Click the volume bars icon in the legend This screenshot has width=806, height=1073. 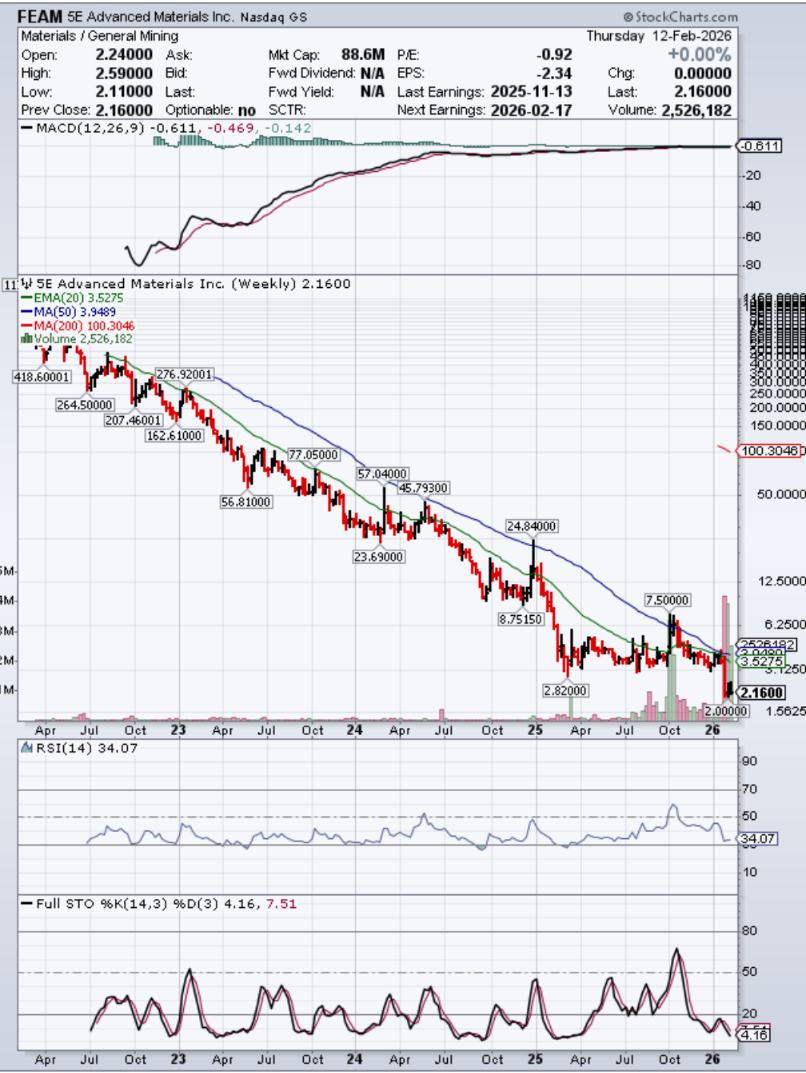[x=27, y=338]
